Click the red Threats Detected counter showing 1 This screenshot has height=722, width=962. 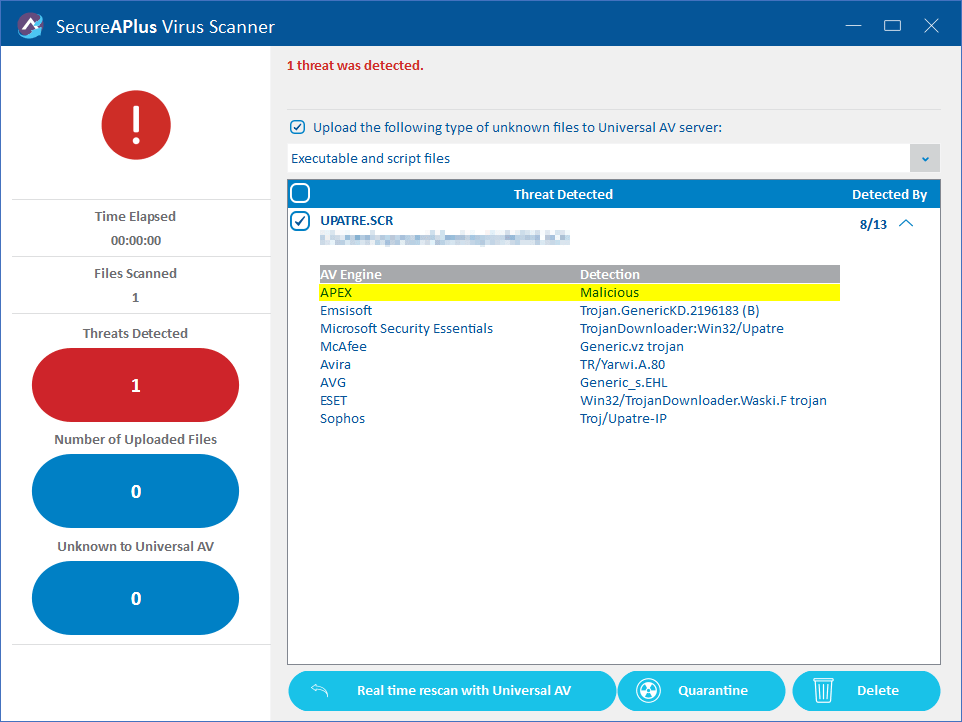tap(135, 384)
